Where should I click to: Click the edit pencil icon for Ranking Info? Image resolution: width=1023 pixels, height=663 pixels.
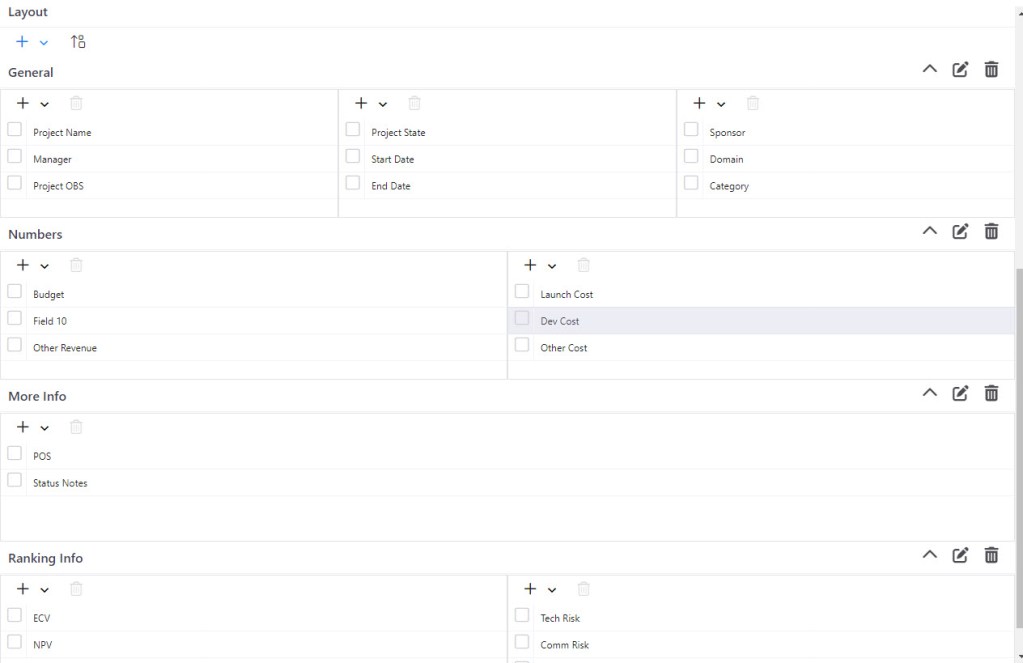pos(960,555)
